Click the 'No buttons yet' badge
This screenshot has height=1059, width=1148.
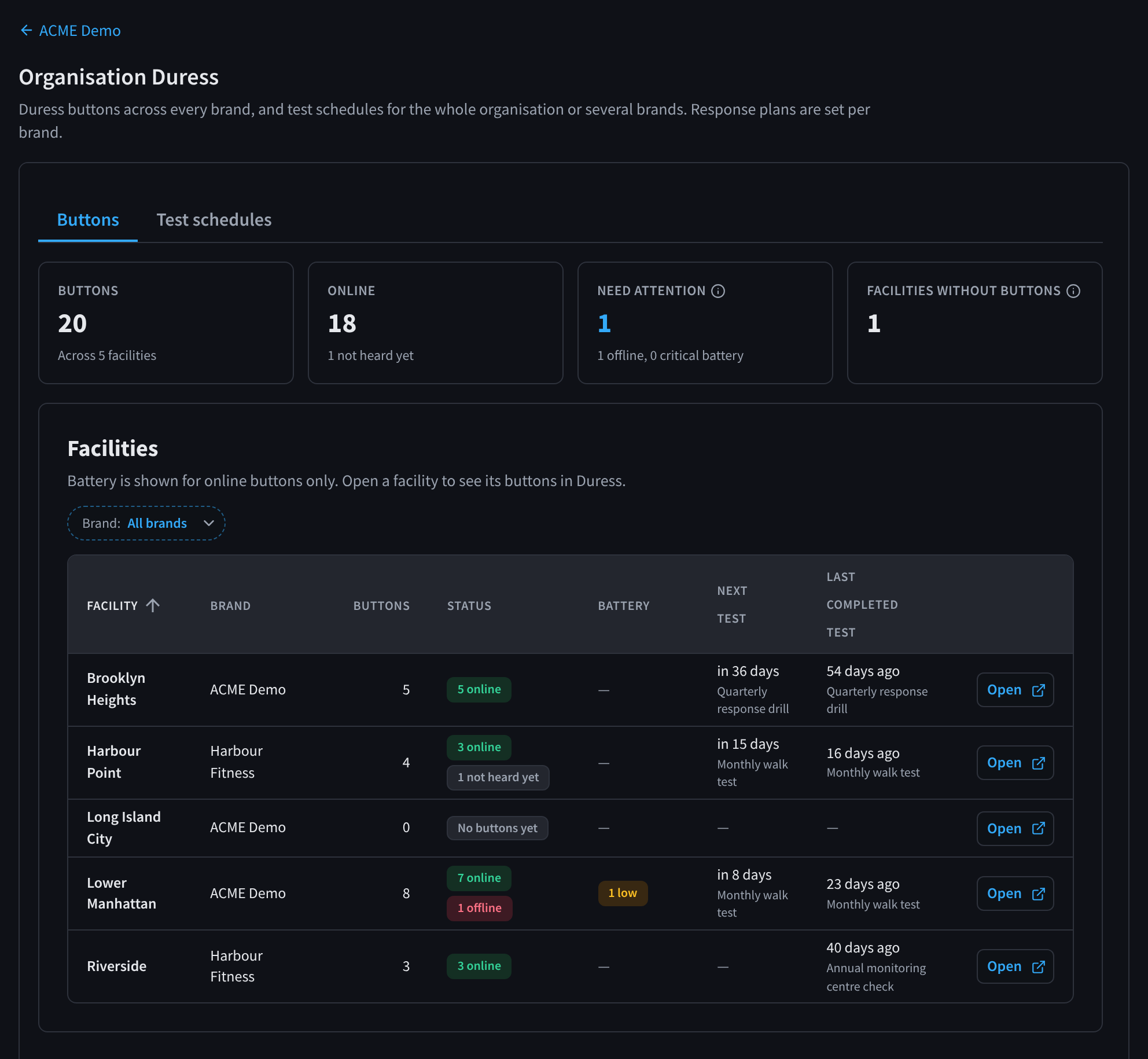click(498, 828)
